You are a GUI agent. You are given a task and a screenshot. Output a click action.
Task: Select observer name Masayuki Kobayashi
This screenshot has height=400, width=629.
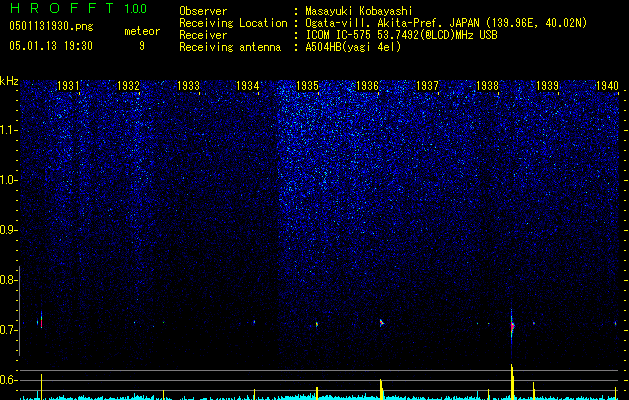[359, 11]
